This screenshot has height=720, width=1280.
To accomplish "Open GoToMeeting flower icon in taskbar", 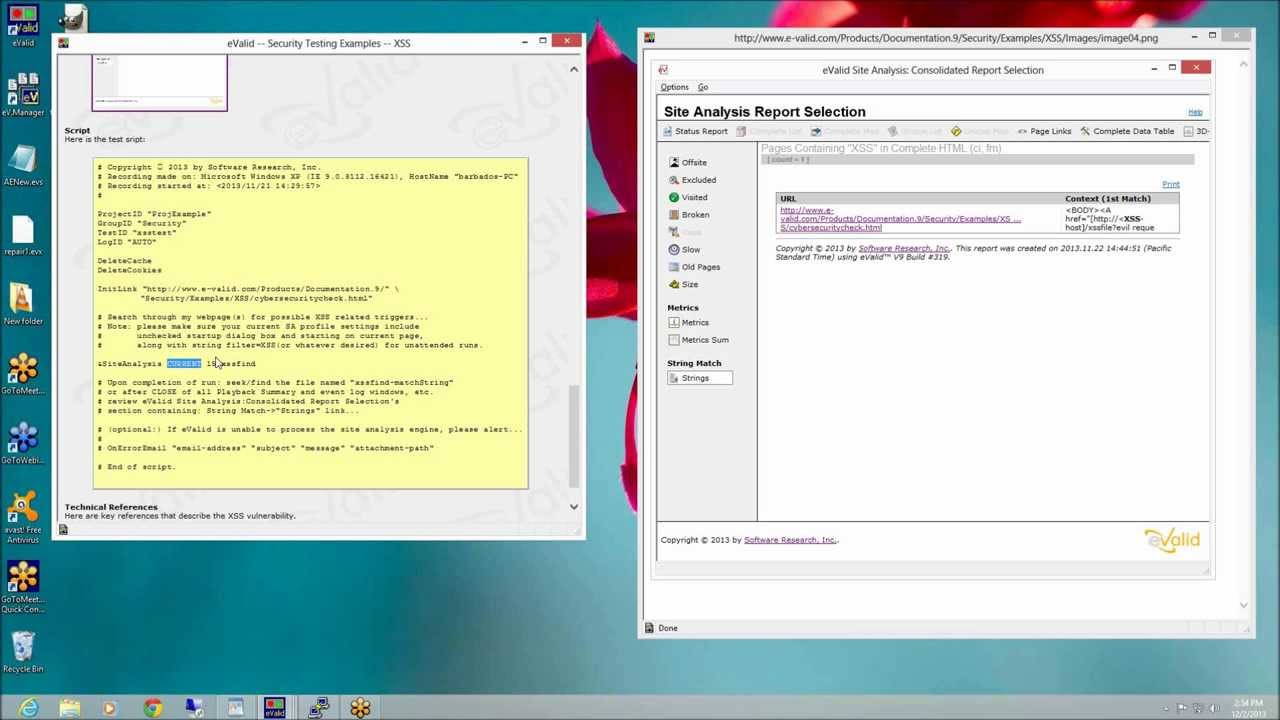I will (360, 708).
